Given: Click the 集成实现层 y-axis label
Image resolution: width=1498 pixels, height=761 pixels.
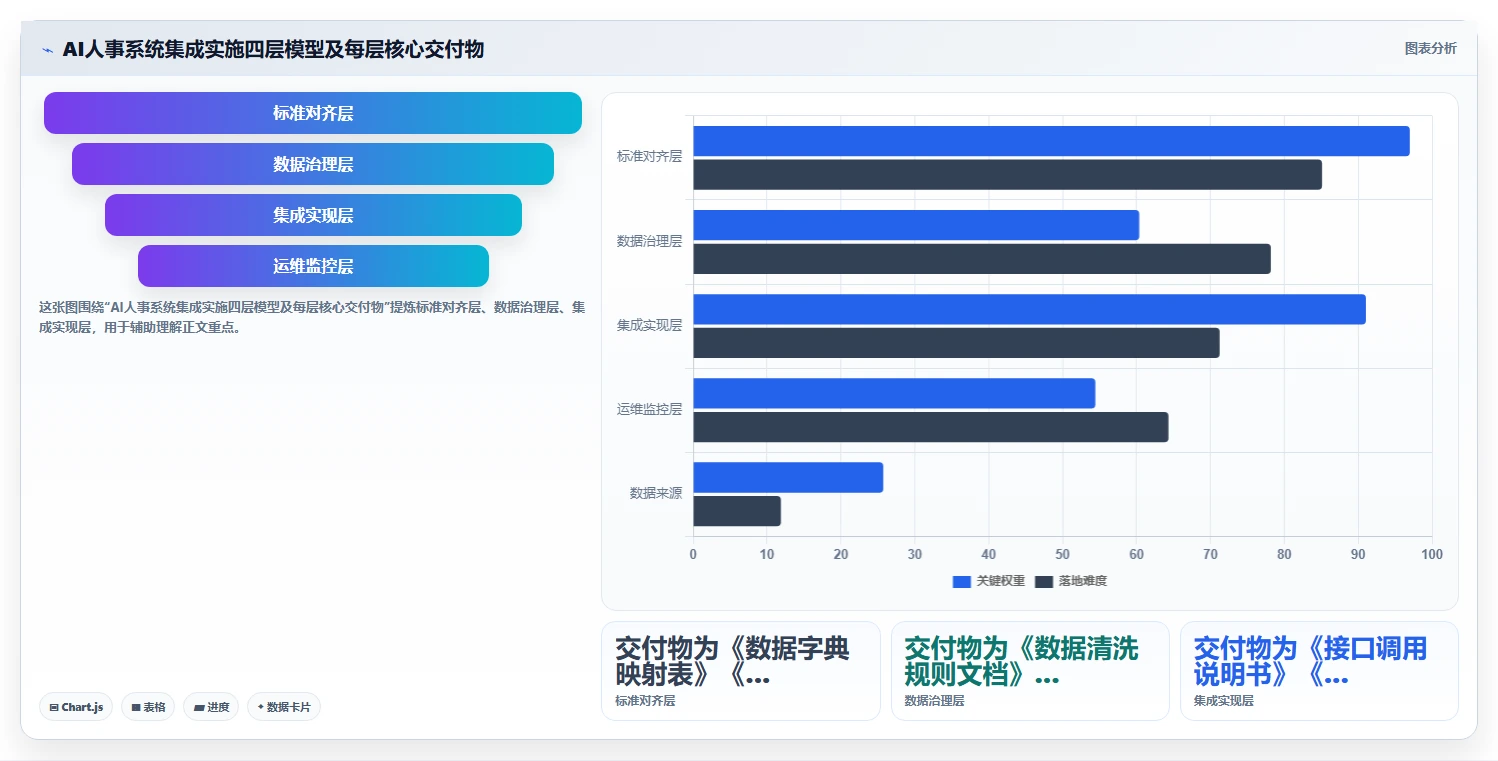Looking at the screenshot, I should 649,325.
